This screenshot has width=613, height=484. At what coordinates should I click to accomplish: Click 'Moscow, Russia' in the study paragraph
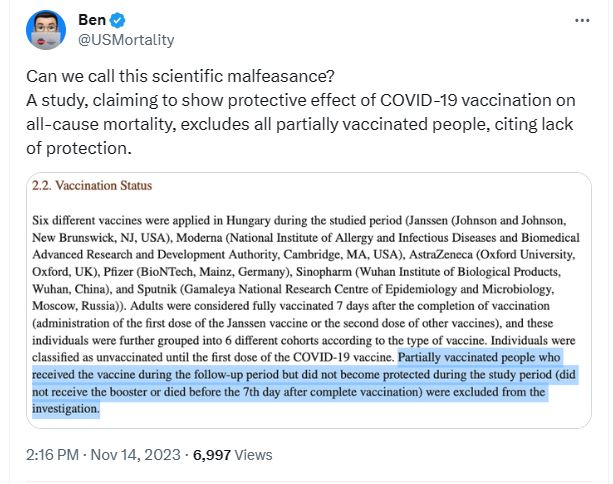[77, 306]
